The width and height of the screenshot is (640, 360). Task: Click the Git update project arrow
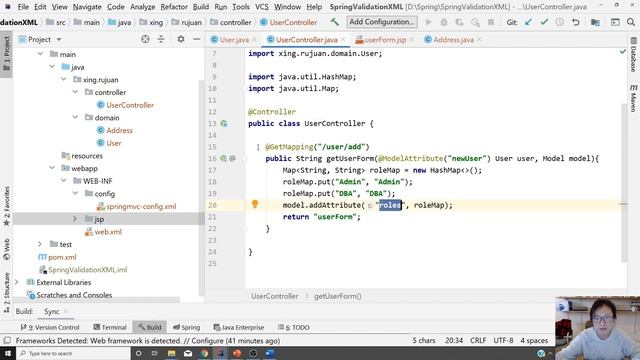tap(529, 22)
